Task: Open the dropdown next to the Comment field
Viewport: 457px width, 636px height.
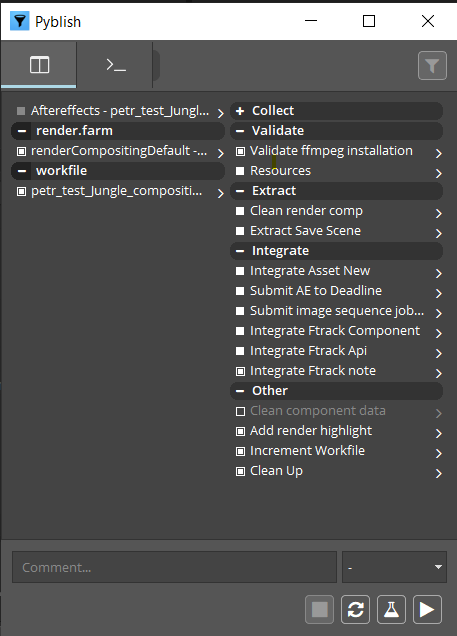Action: tap(394, 567)
